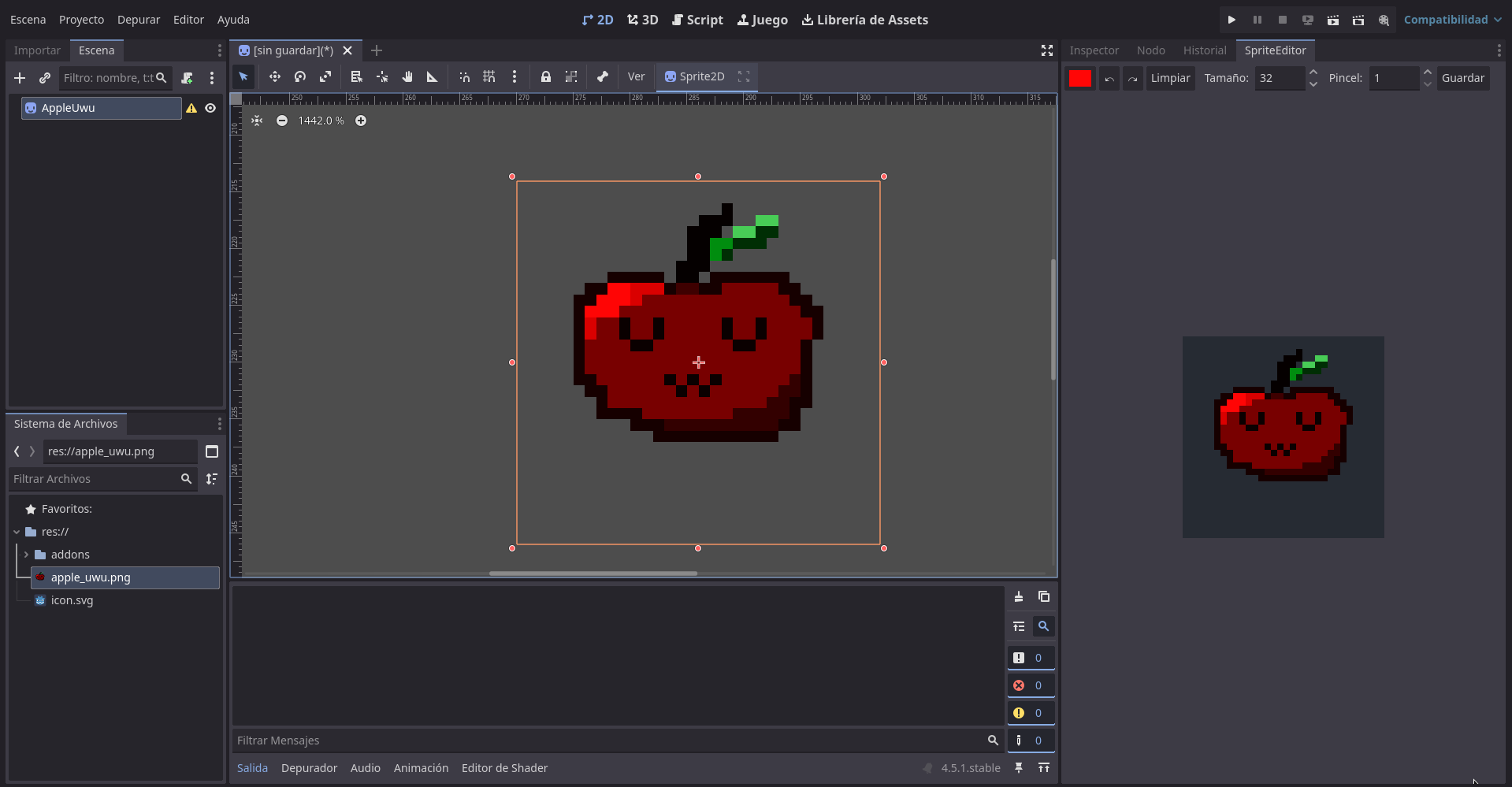Toggle grid snap in the toolbar
The image size is (1512, 787).
tap(489, 76)
